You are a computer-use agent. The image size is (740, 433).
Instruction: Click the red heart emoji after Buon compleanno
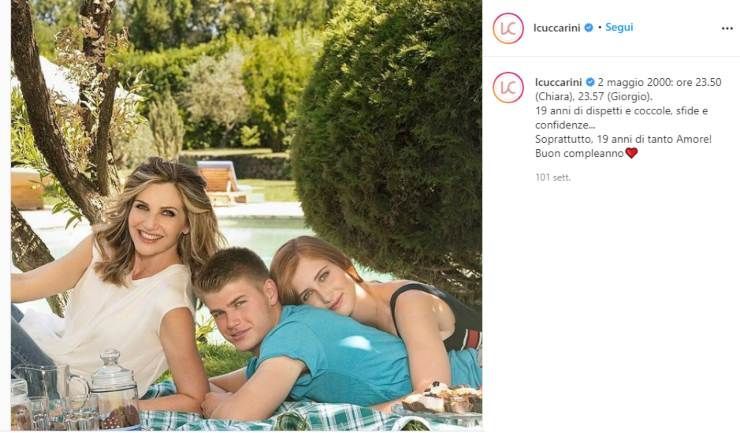coord(631,153)
